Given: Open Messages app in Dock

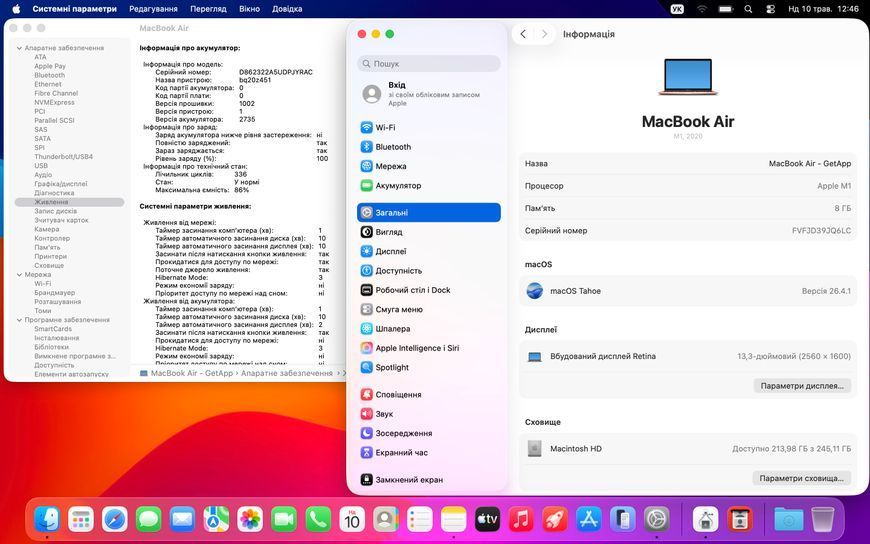Looking at the screenshot, I should (149, 520).
